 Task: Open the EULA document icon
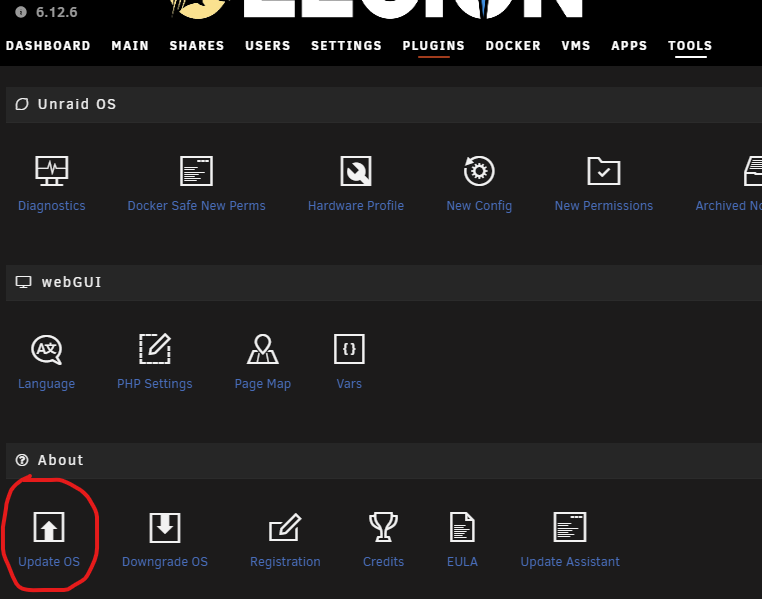pos(462,527)
